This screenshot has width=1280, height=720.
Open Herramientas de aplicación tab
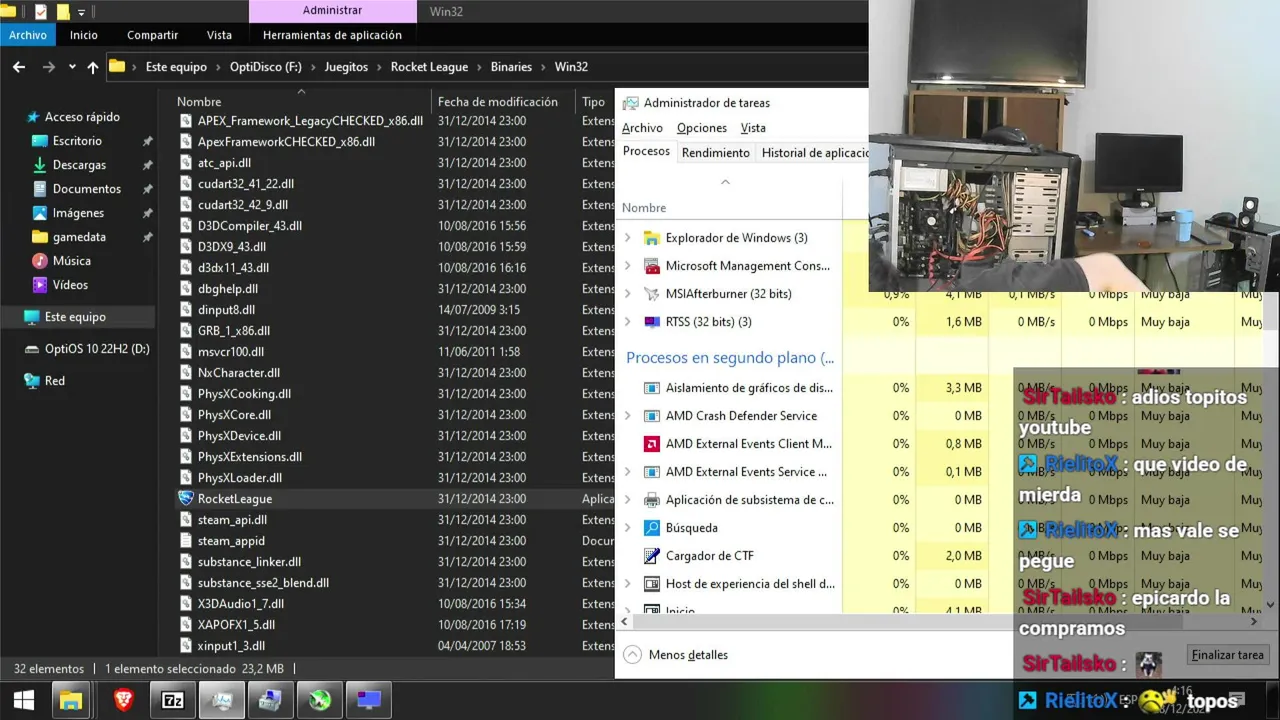(x=332, y=35)
